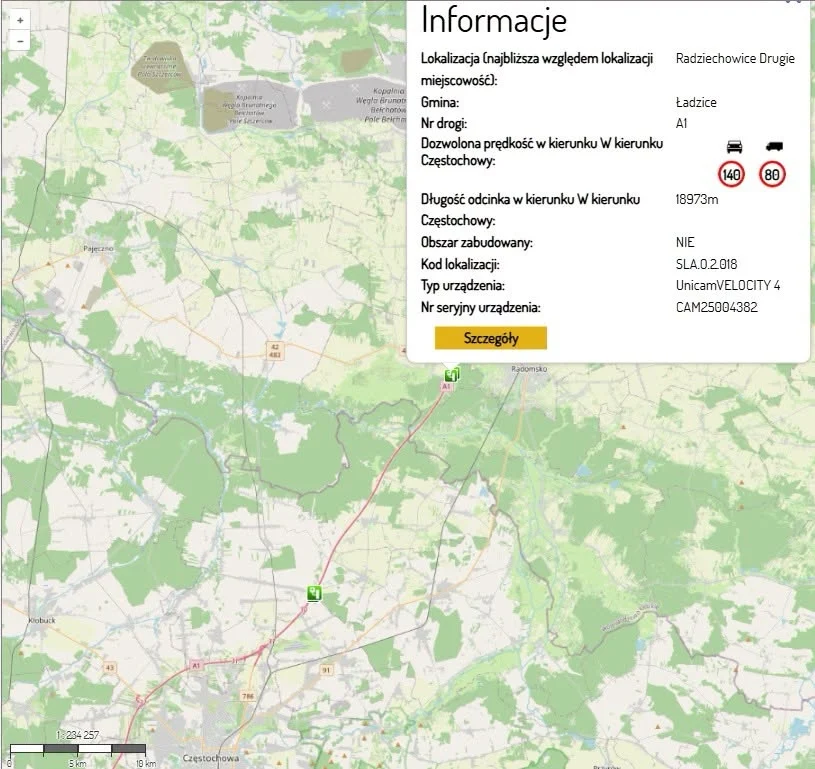Click the Pajęczno town label on map
This screenshot has height=769, width=815.
[x=98, y=249]
